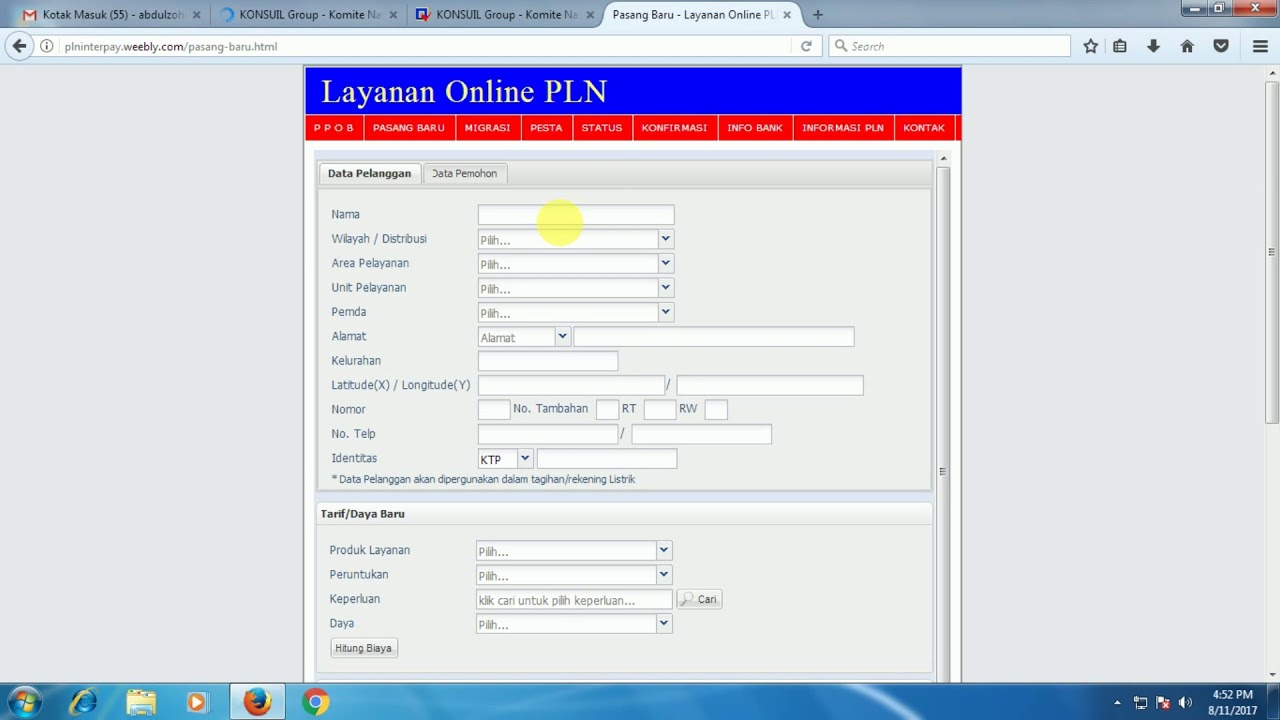Screen dimensions: 1280x720
Task: Open the KONTAK menu item
Action: point(924,128)
